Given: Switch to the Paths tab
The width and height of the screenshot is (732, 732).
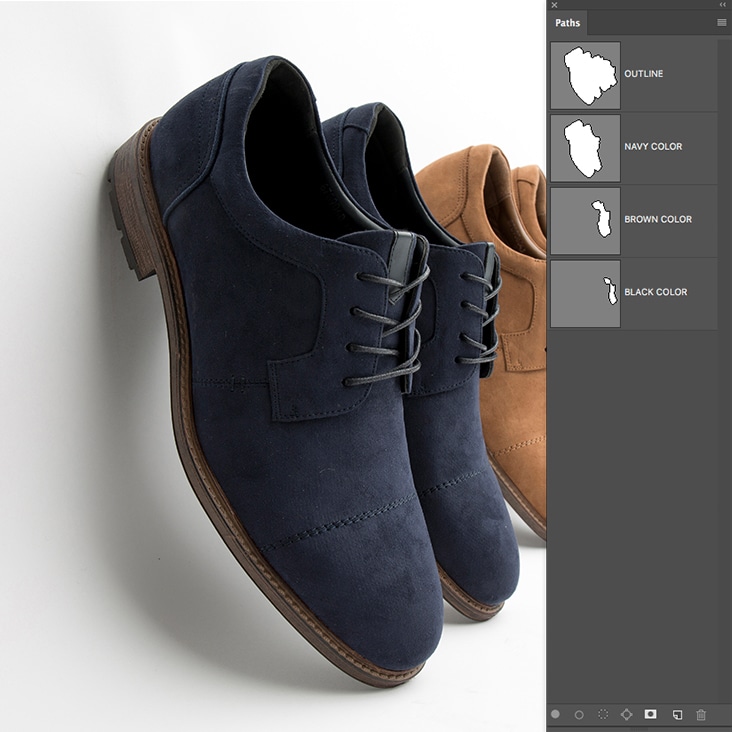Looking at the screenshot, I should (568, 23).
